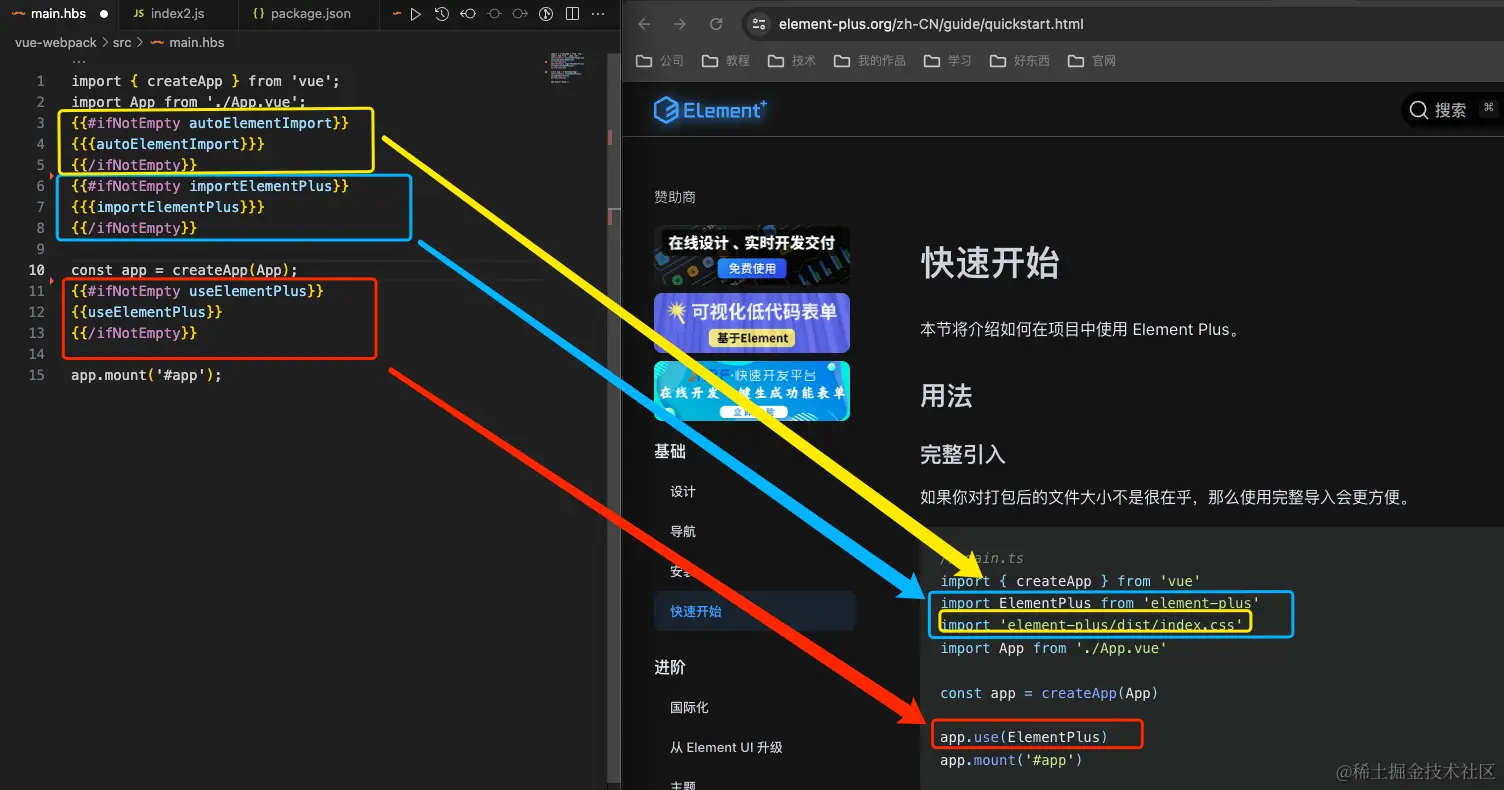Open the 快速开发平台 sponsor banner
Viewport: 1504px width, 790px height.
[x=752, y=391]
